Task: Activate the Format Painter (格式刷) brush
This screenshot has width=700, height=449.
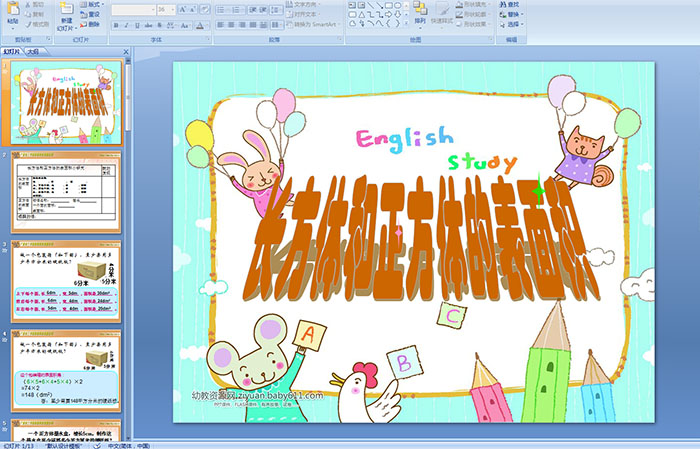Action: click(28, 24)
